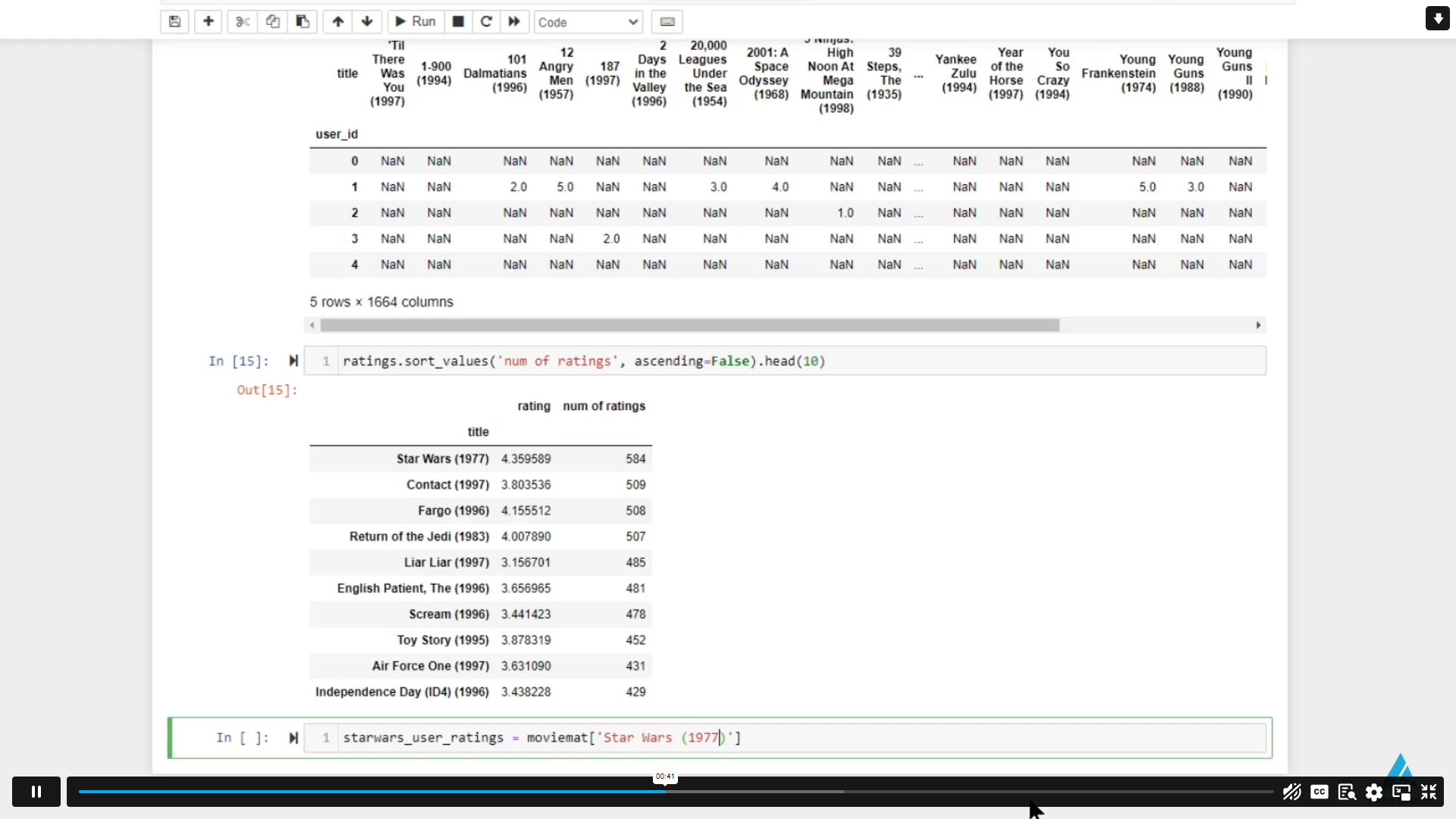Interrupt the kernel
1456x819 pixels.
click(458, 22)
